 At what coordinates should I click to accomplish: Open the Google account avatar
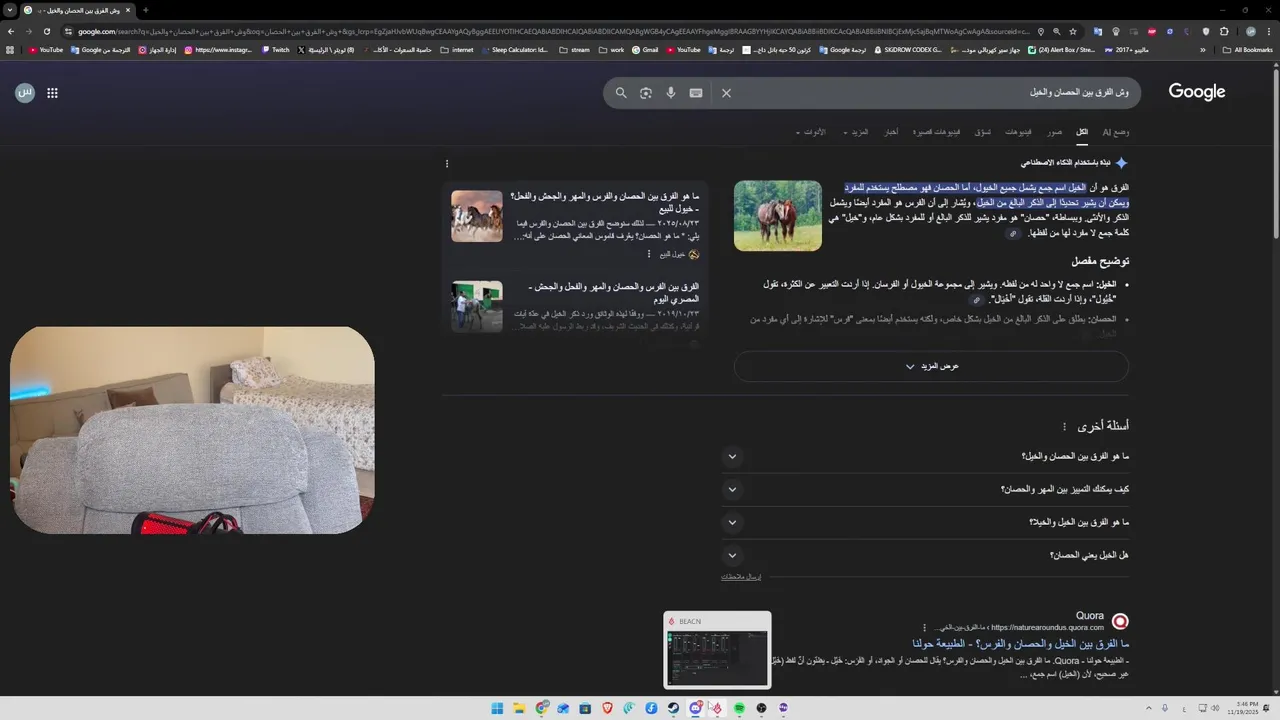point(25,93)
